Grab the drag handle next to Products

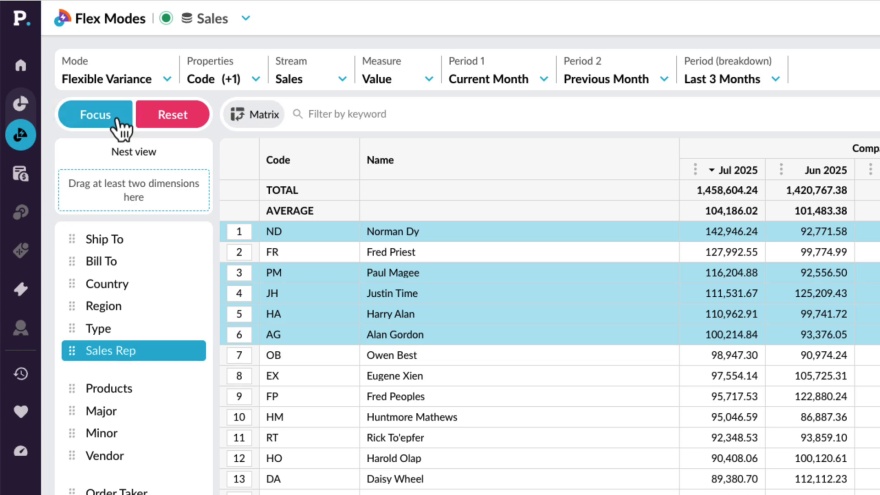click(72, 388)
